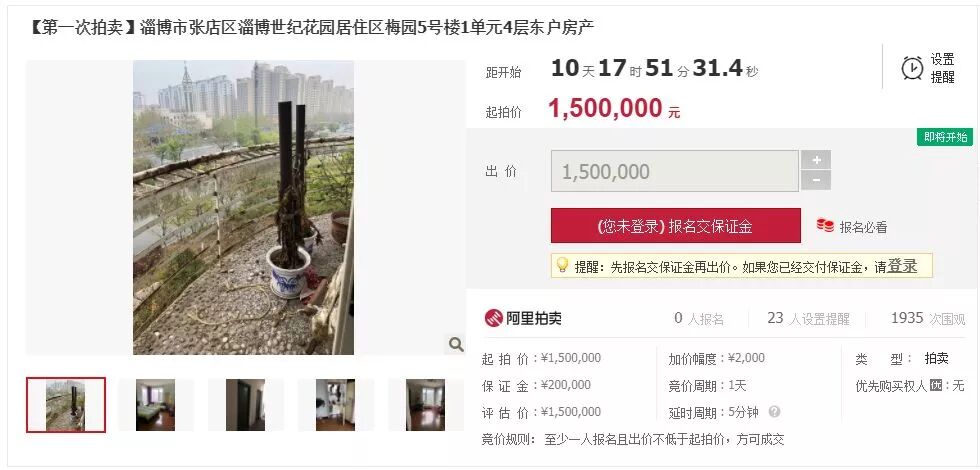Increase bid with the plus stepper
This screenshot has height=470, width=980.
[816, 160]
